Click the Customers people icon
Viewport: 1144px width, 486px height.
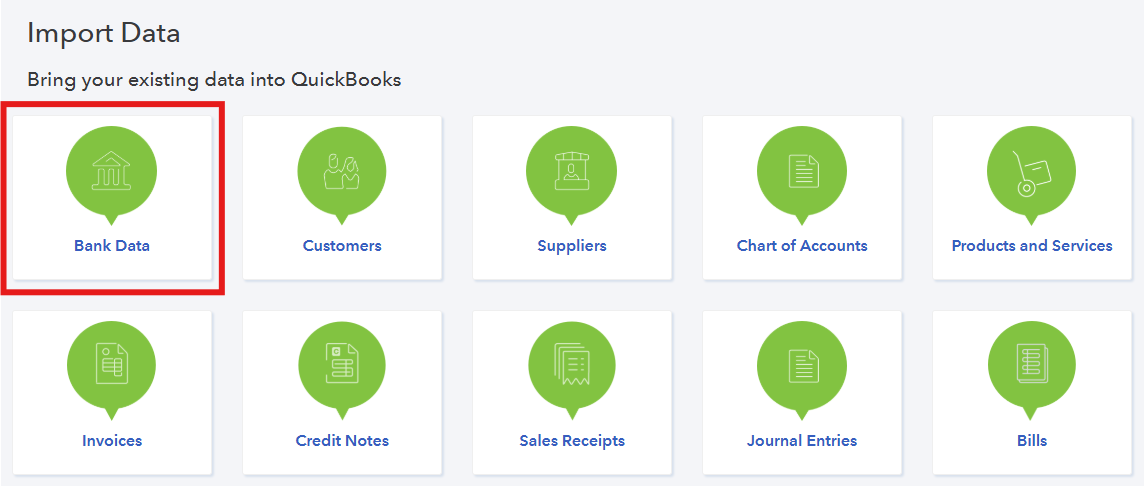point(342,171)
